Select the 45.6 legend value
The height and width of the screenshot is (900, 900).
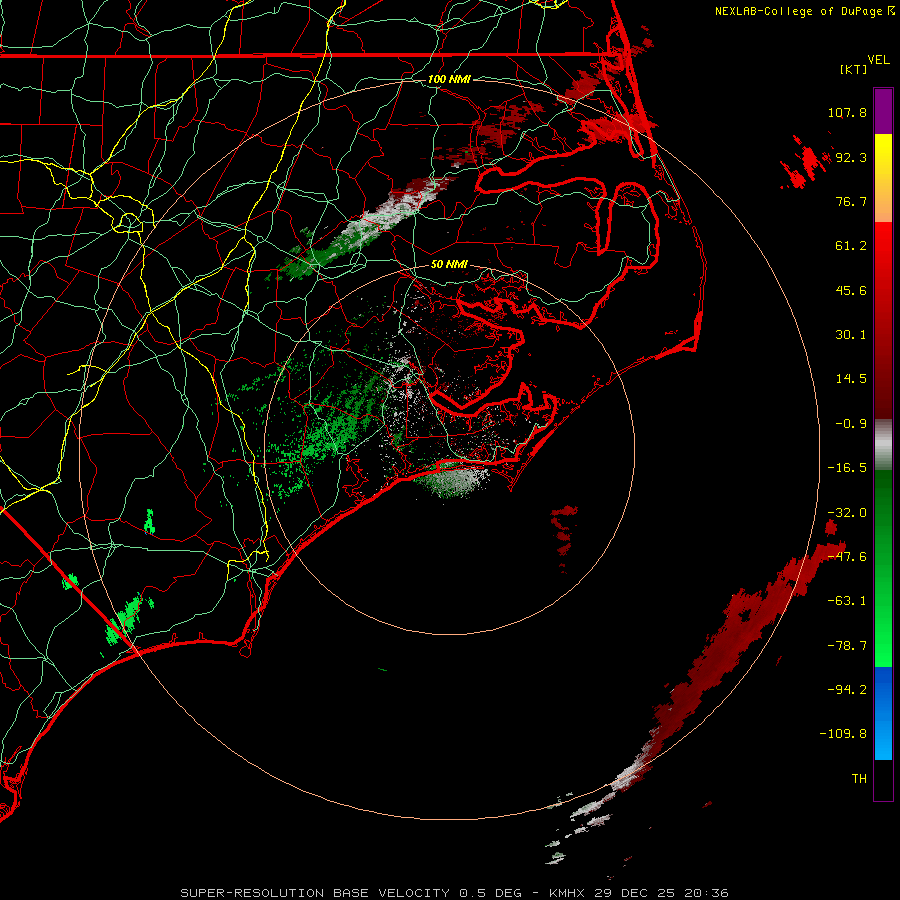point(851,290)
